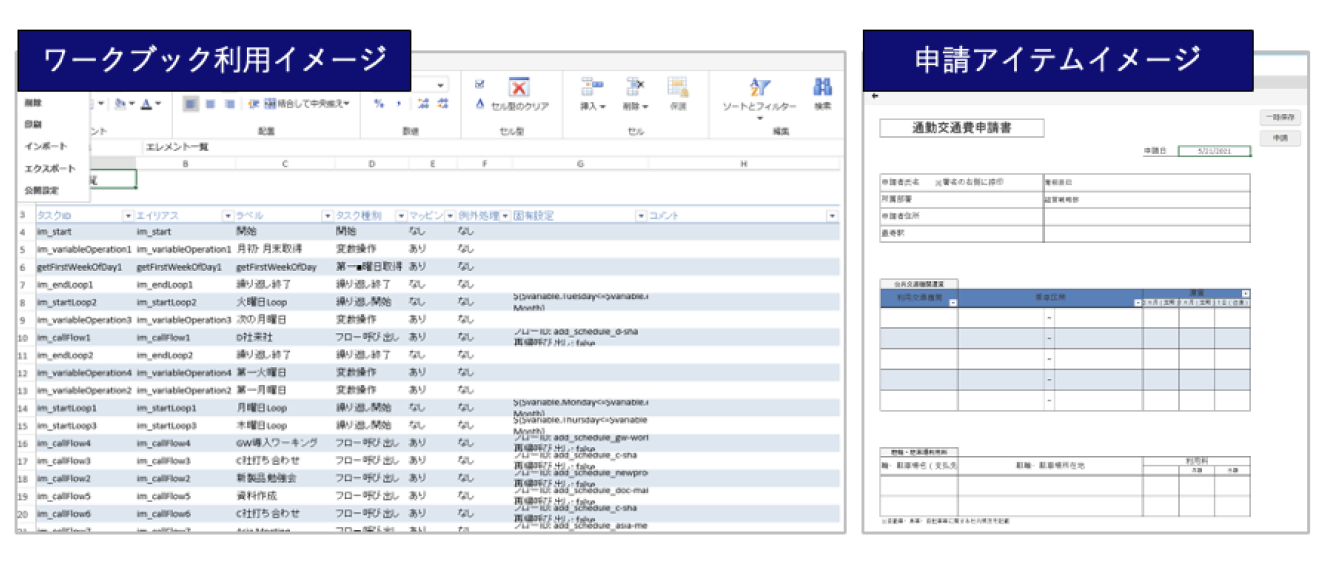Open the コメント column filter dropdown
Screen dimensions: 1336x572
coord(832,216)
